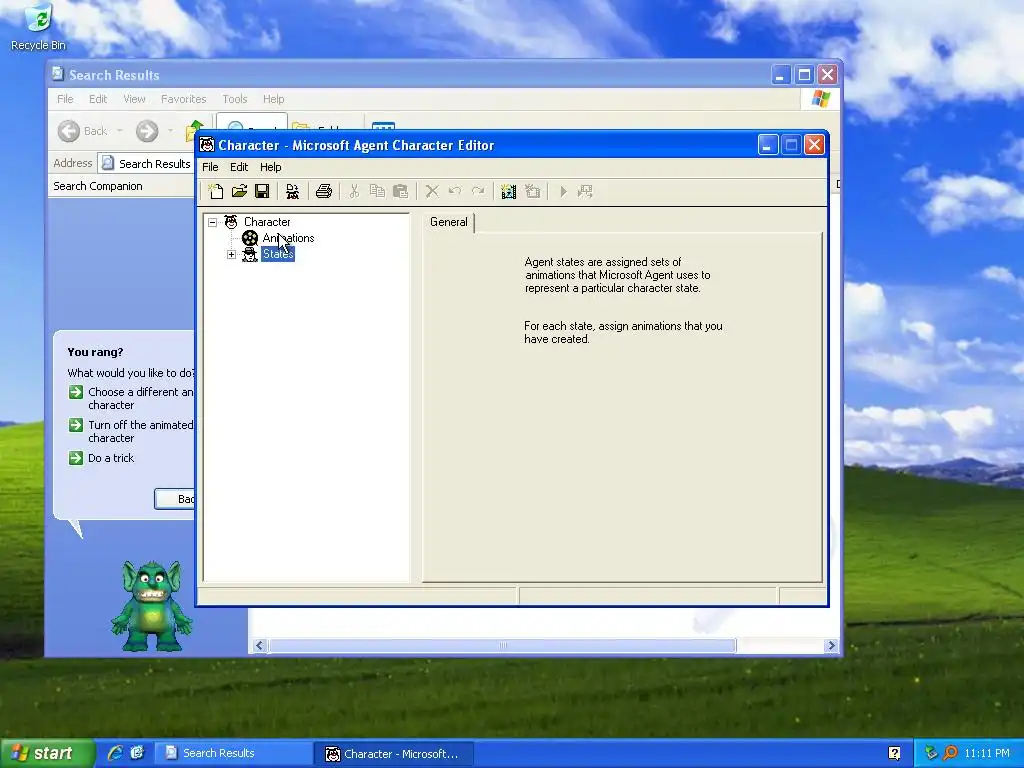Select Character root in the tree

267,222
